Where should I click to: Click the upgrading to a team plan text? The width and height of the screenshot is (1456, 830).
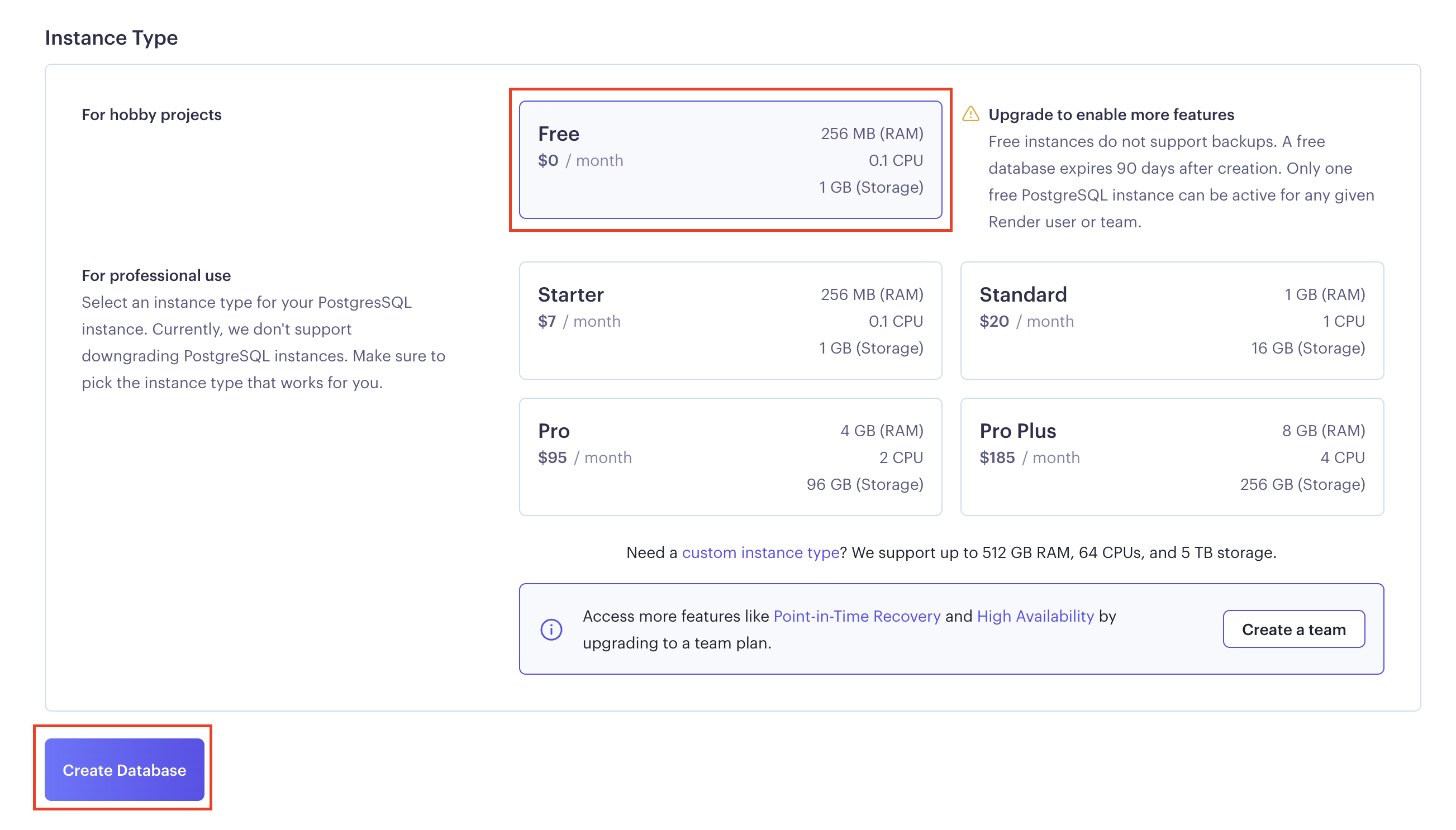coord(676,643)
